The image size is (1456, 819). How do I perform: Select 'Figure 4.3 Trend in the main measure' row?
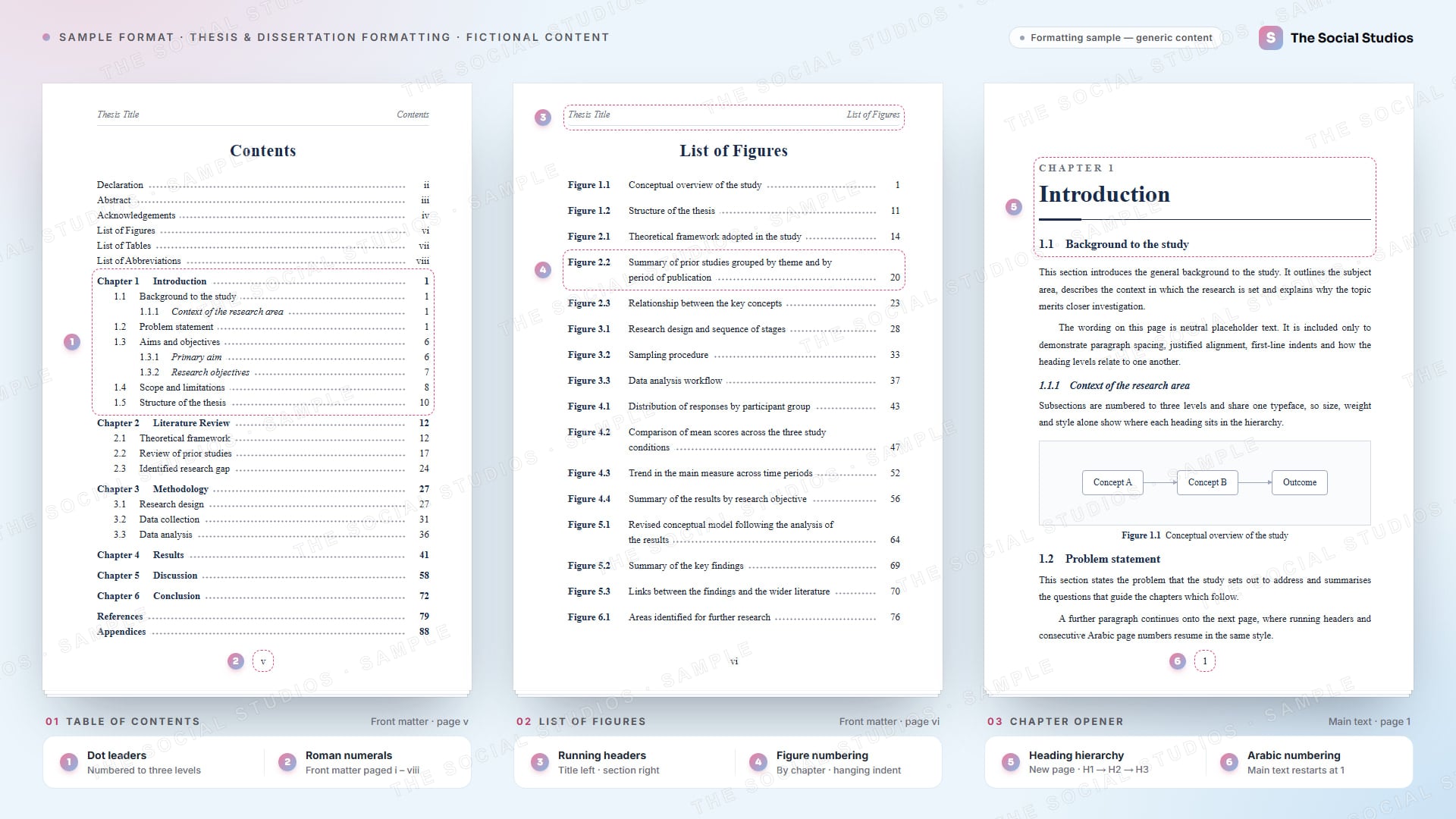(x=734, y=473)
